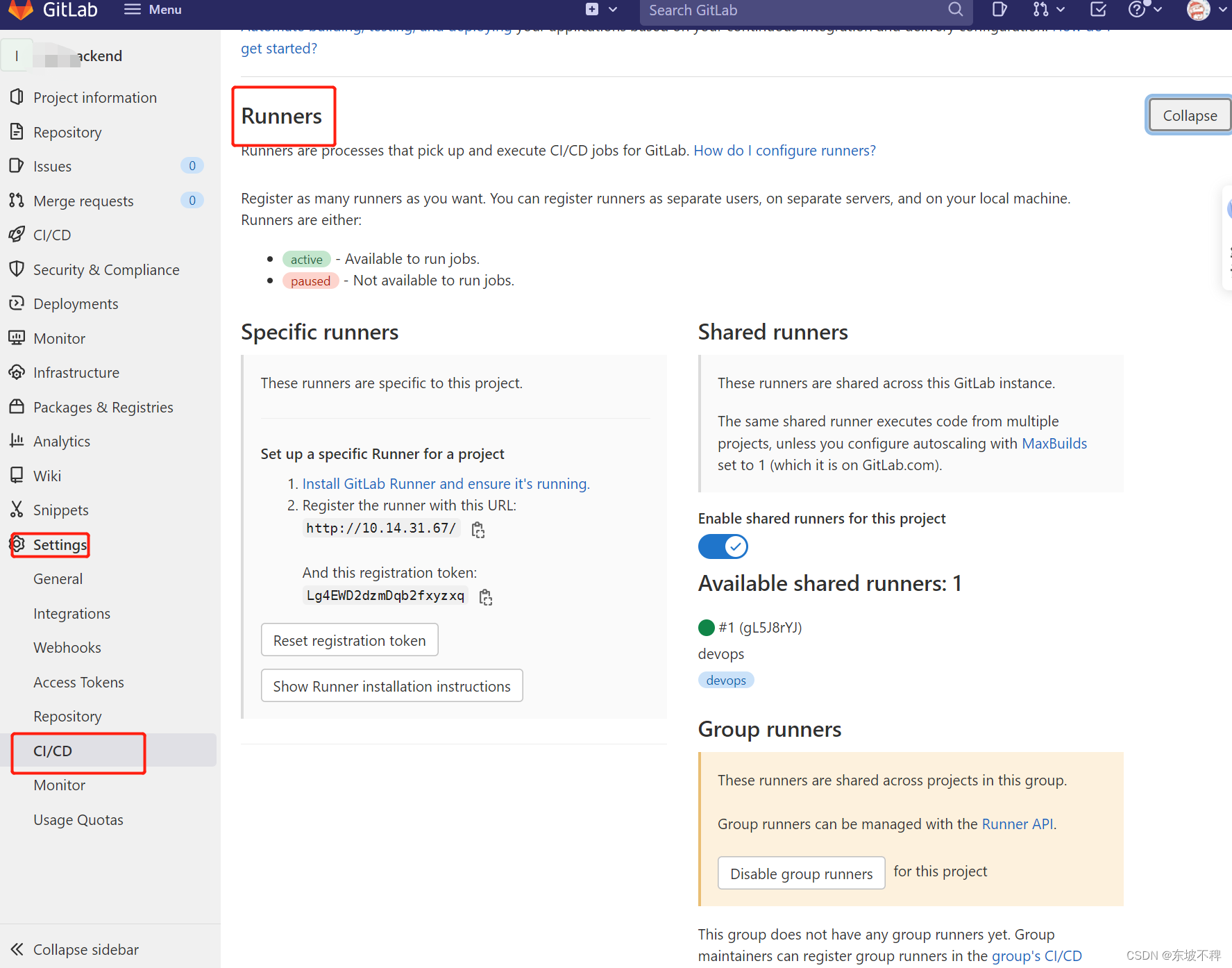Open the Runner API link
Image resolution: width=1232 pixels, height=968 pixels.
click(1018, 824)
